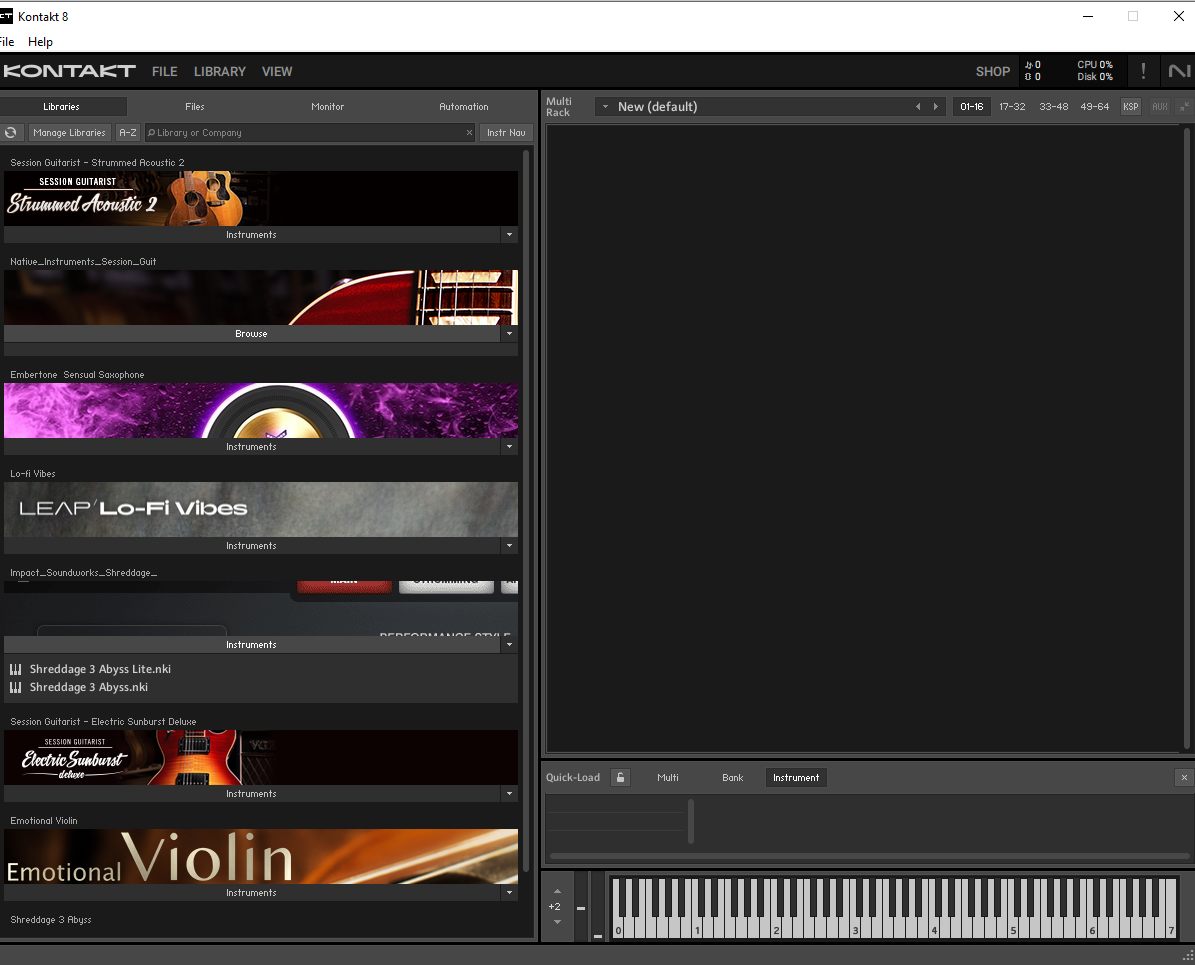This screenshot has height=965, width=1195.
Task: Click the Instruments bar under the Lo-Fi Vibes banner
Action: [251, 546]
